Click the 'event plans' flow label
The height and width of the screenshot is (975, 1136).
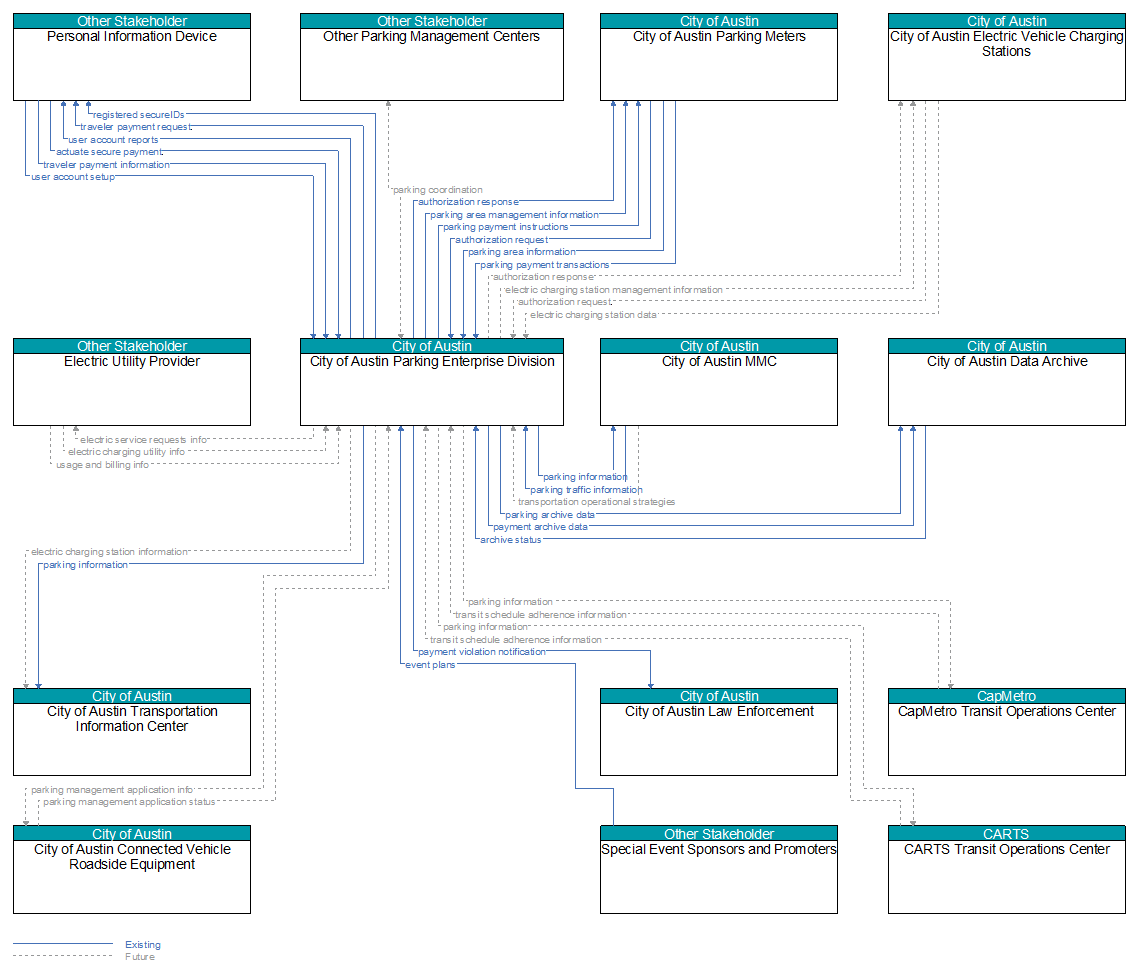(430, 665)
